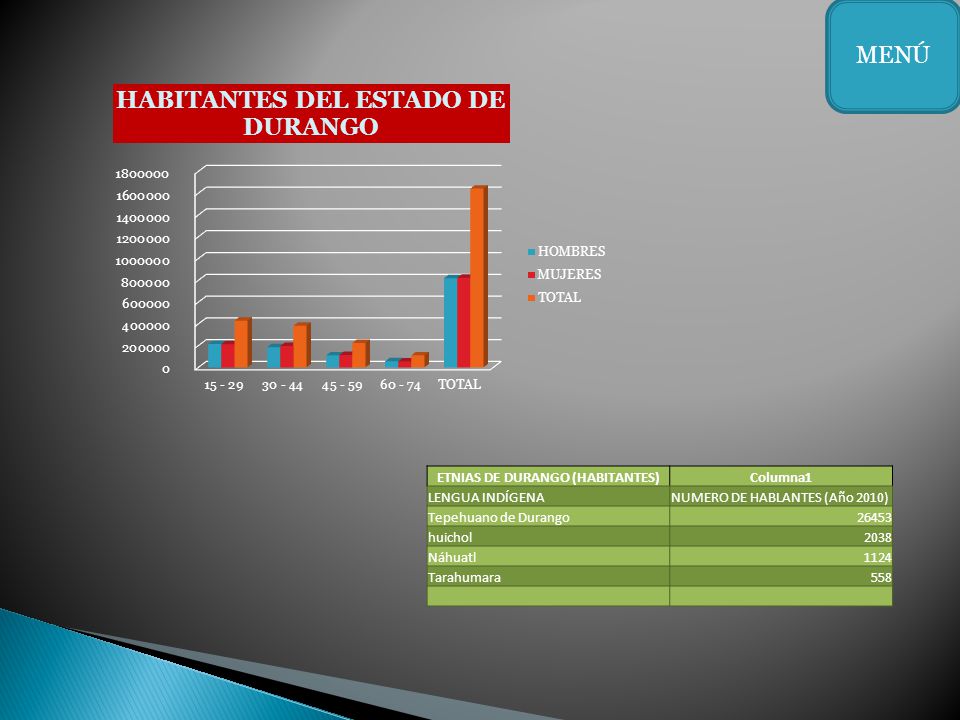Viewport: 960px width, 720px height.
Task: Click the value 1124
Action: tap(877, 558)
